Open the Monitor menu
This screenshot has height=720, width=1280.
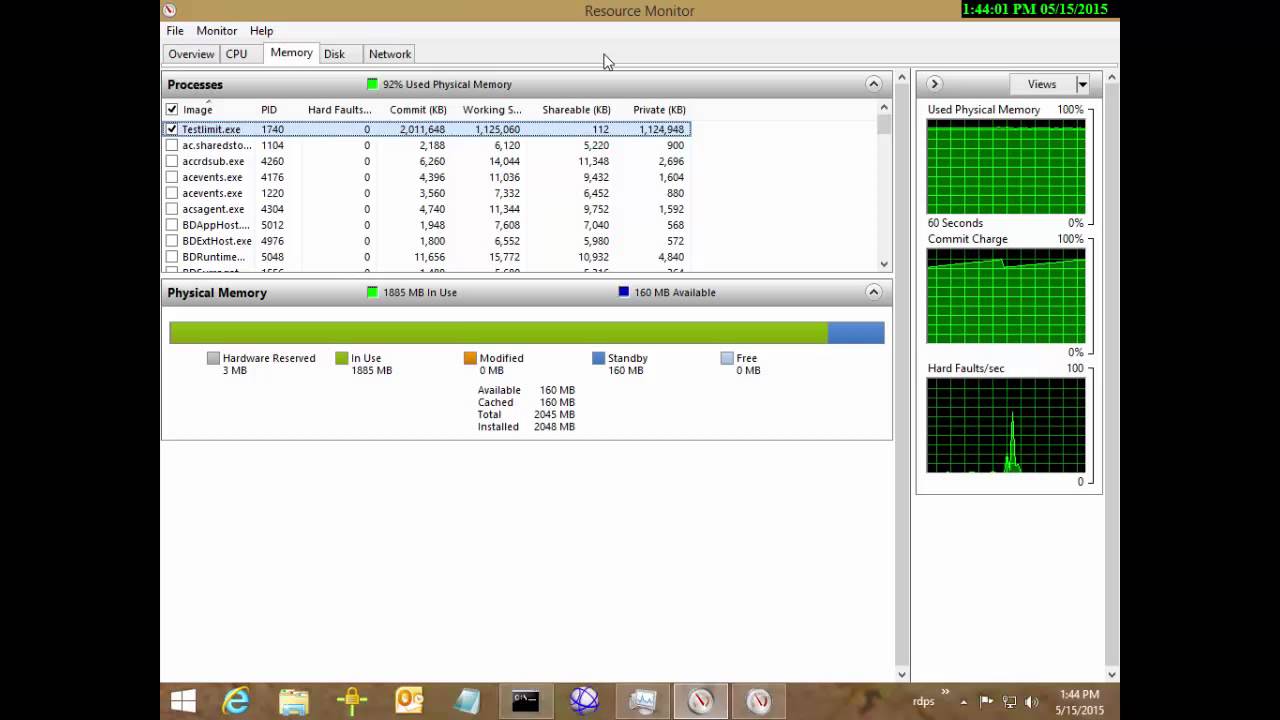[x=217, y=31]
